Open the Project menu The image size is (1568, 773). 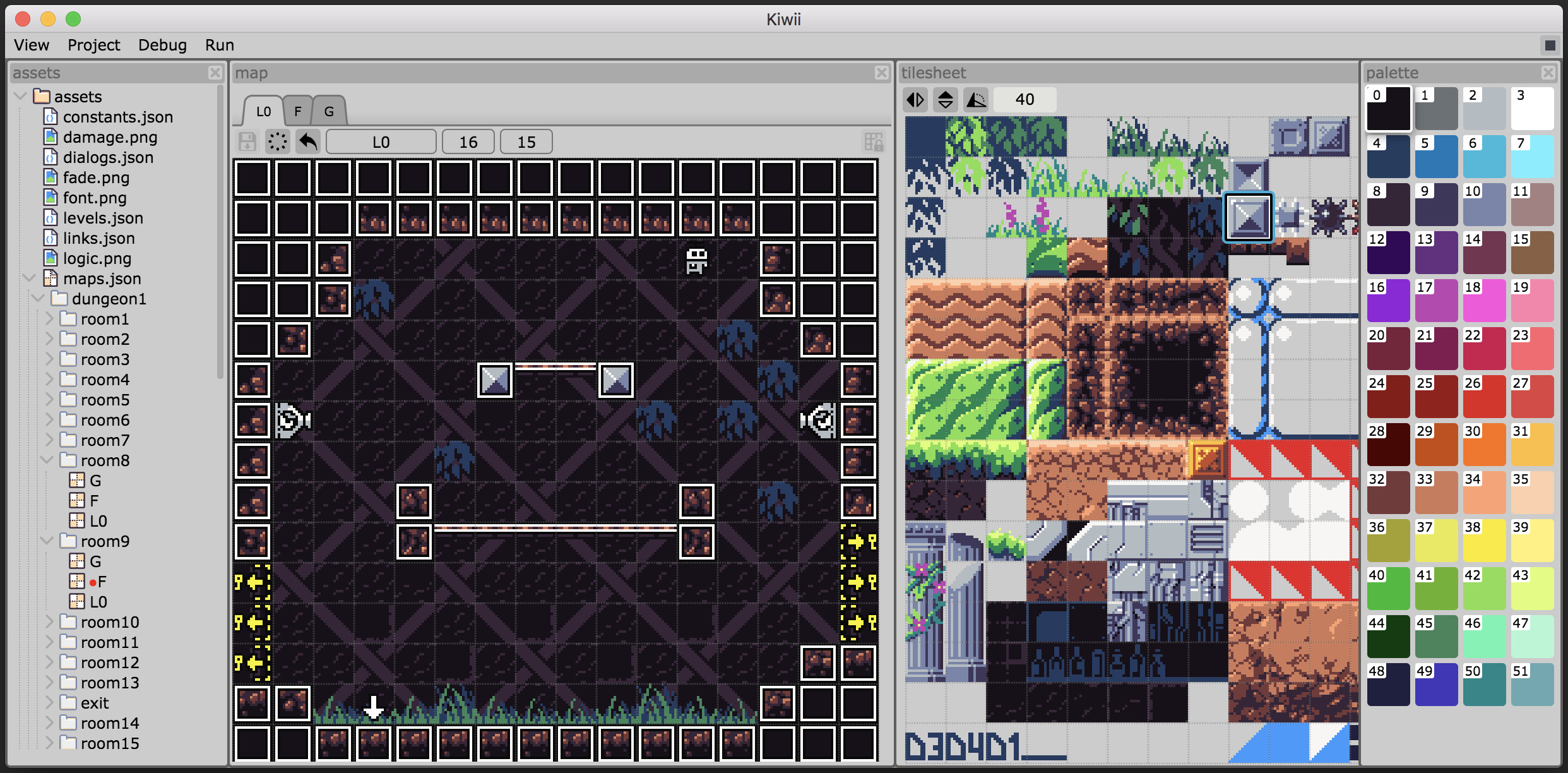point(93,45)
